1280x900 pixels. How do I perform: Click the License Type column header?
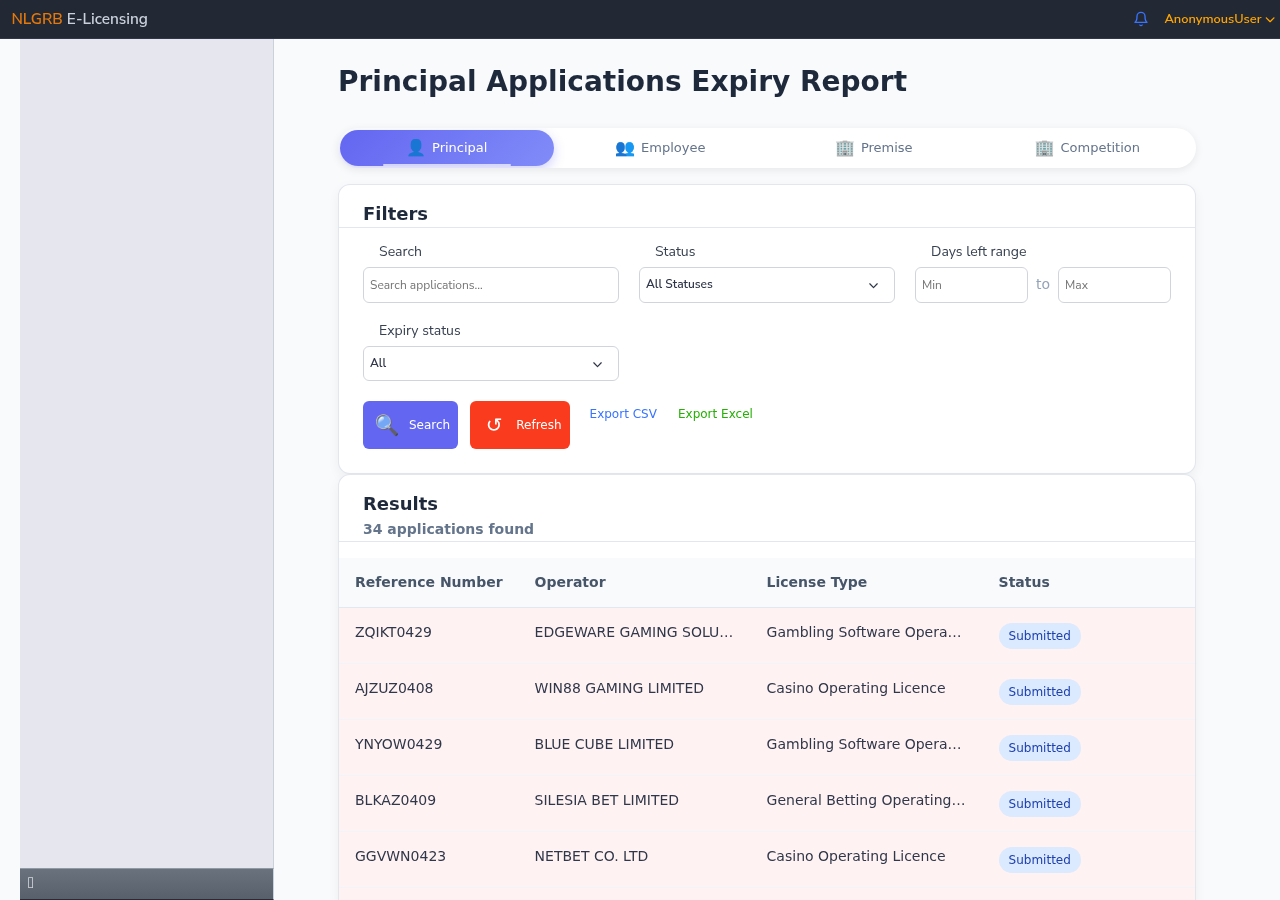click(x=817, y=582)
